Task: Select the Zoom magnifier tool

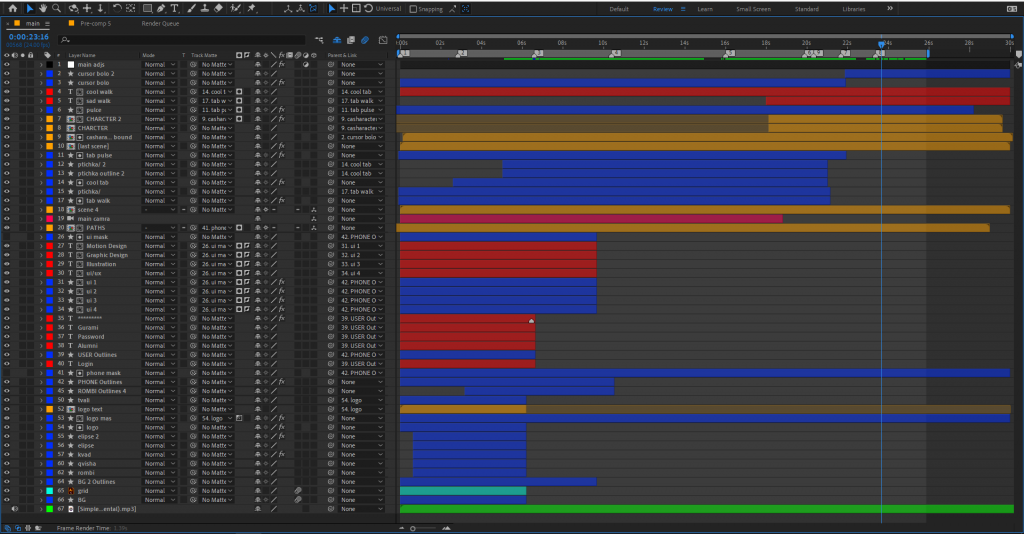Action: (57, 8)
